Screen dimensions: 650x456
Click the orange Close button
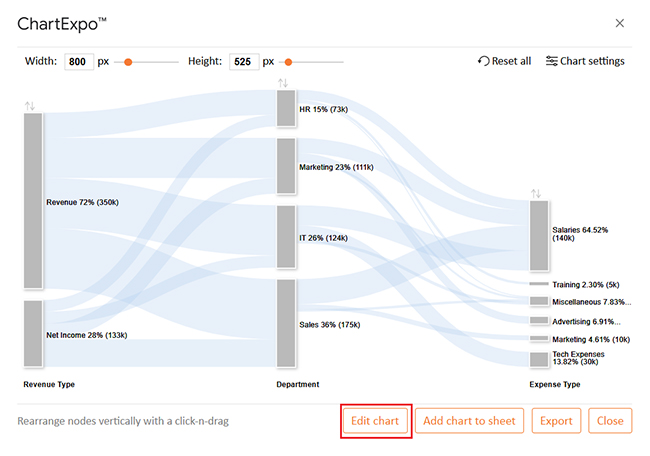pyautogui.click(x=610, y=421)
